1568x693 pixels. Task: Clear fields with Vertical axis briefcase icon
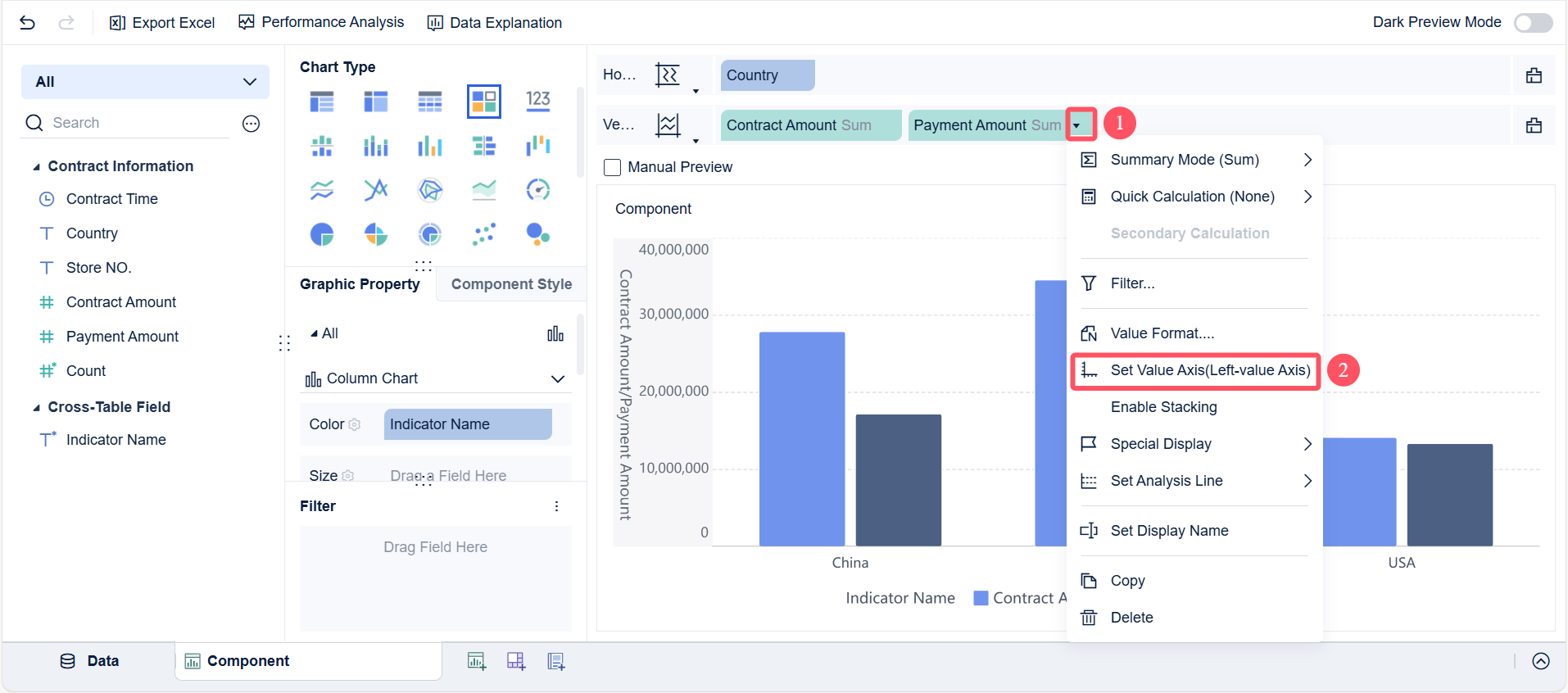click(x=1534, y=125)
